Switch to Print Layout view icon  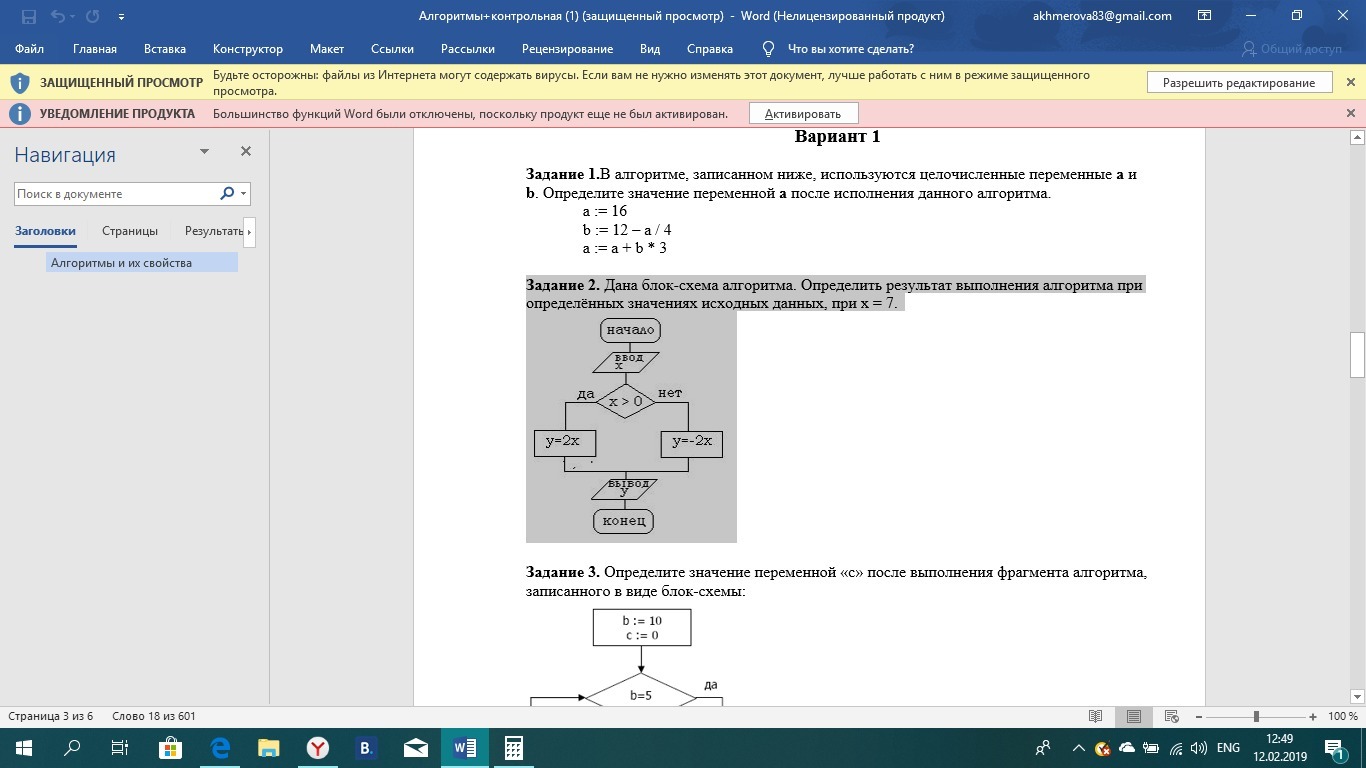tap(1133, 716)
